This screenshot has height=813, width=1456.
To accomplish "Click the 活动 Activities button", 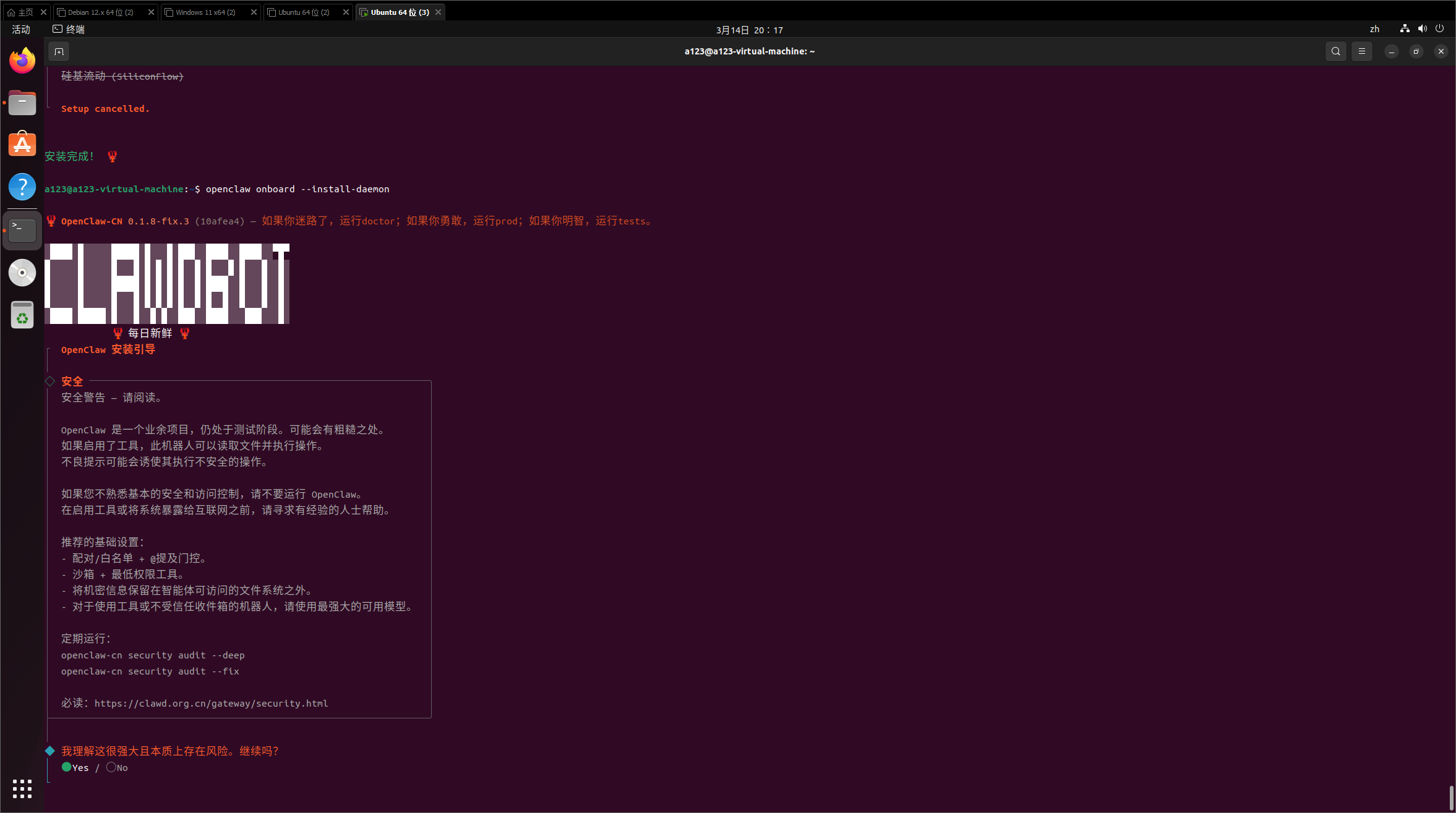I will pos(21,29).
